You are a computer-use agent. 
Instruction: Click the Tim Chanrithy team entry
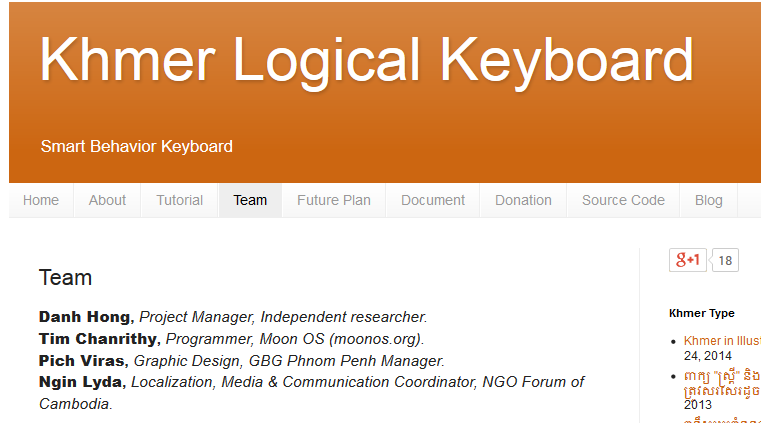point(98,338)
